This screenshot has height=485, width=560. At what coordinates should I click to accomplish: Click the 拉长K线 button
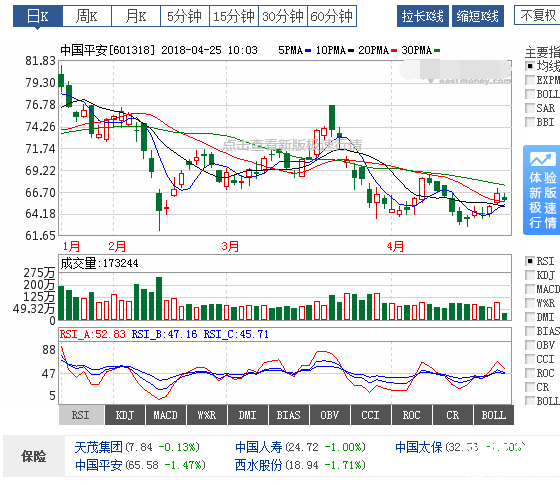(423, 16)
